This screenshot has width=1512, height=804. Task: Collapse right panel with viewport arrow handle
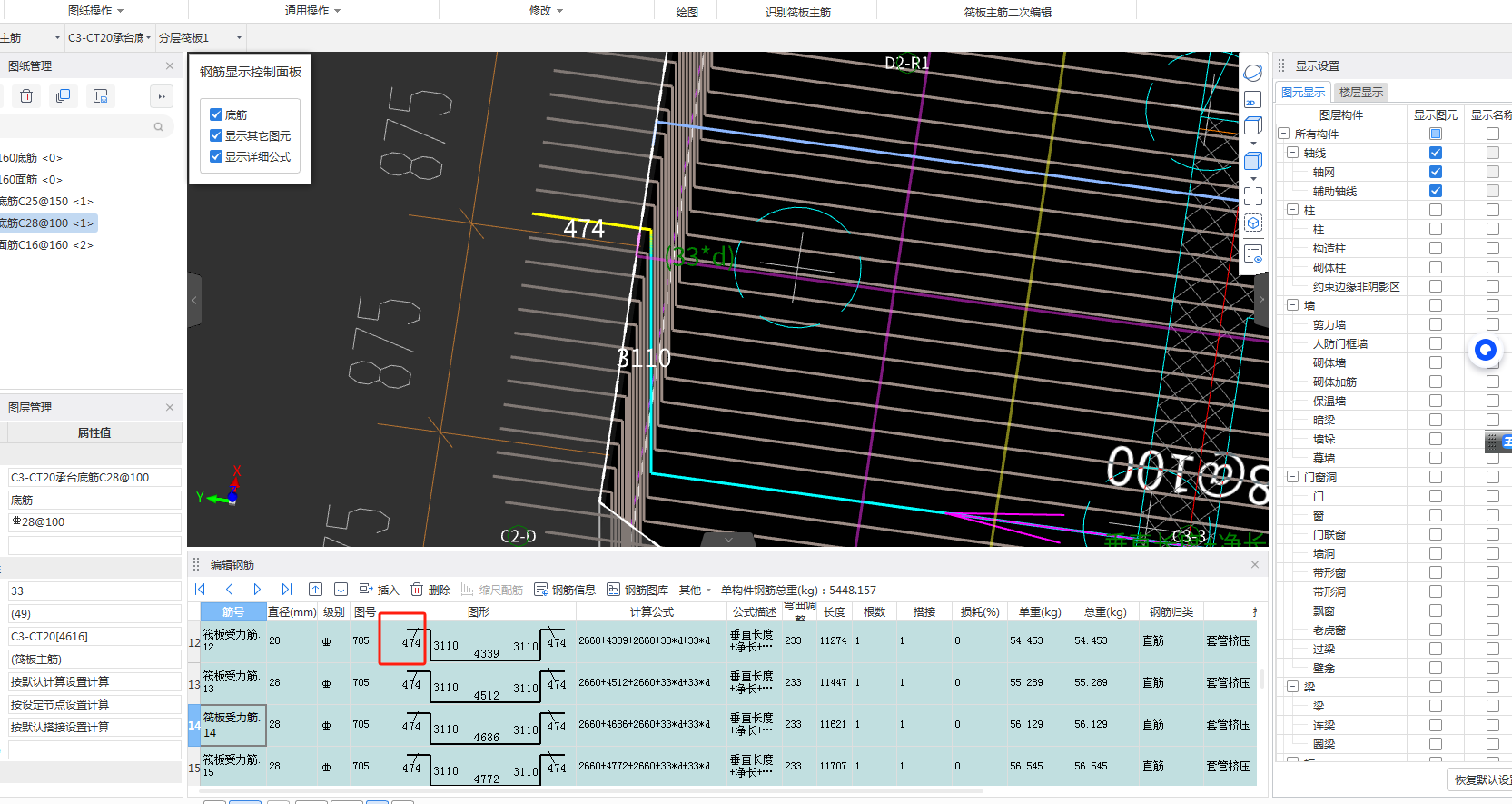tap(1260, 299)
